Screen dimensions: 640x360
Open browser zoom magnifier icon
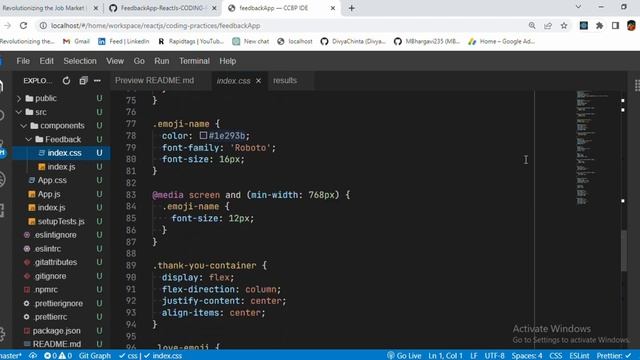tap(532, 26)
